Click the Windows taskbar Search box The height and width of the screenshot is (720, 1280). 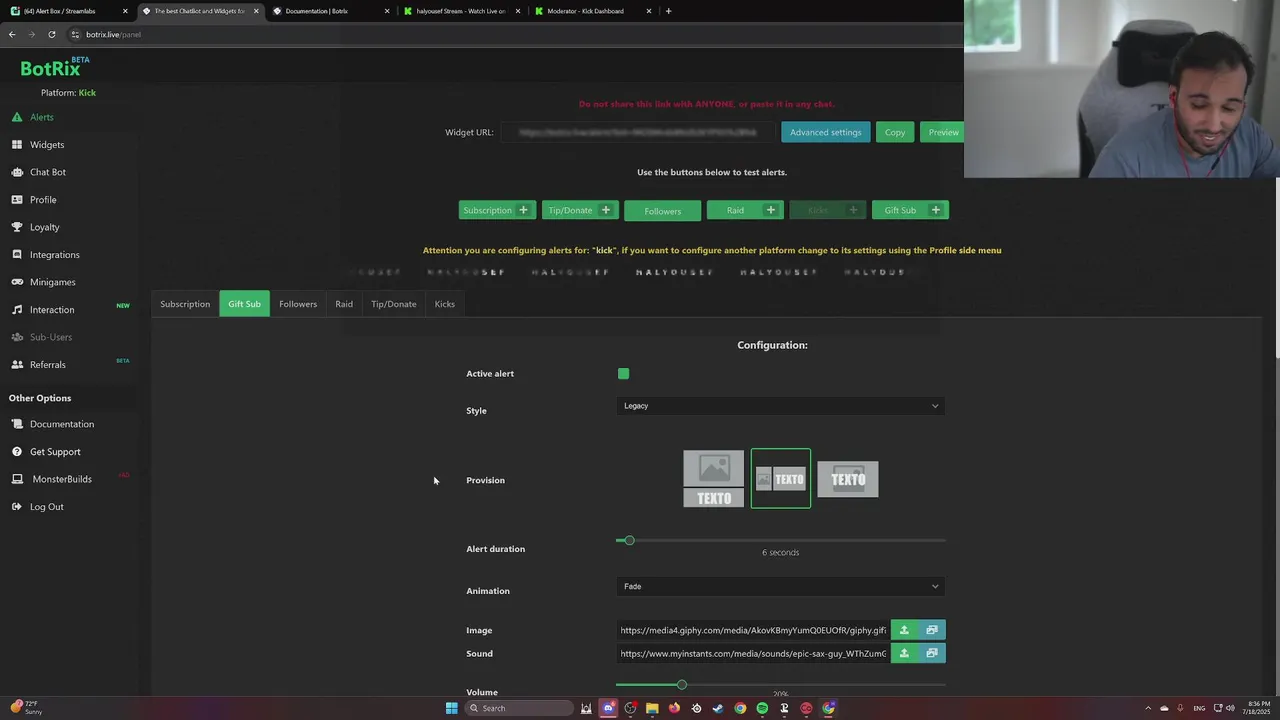pyautogui.click(x=520, y=708)
